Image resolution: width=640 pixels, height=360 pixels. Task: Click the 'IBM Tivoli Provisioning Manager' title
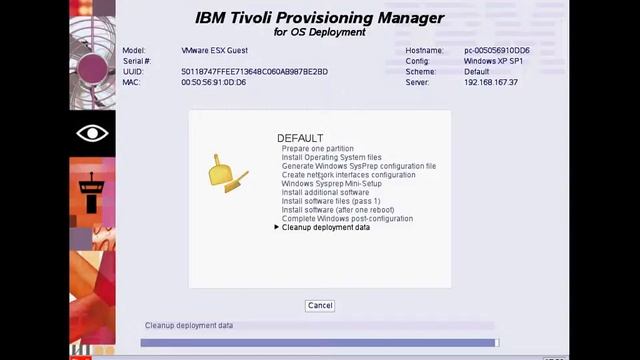click(320, 18)
